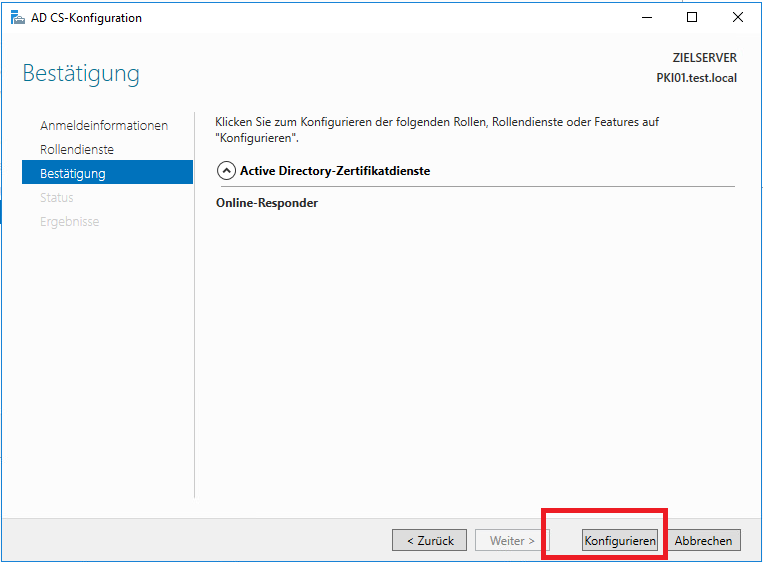Close the AD CS-Konfiguration wizard window
This screenshot has width=763, height=562.
737,17
